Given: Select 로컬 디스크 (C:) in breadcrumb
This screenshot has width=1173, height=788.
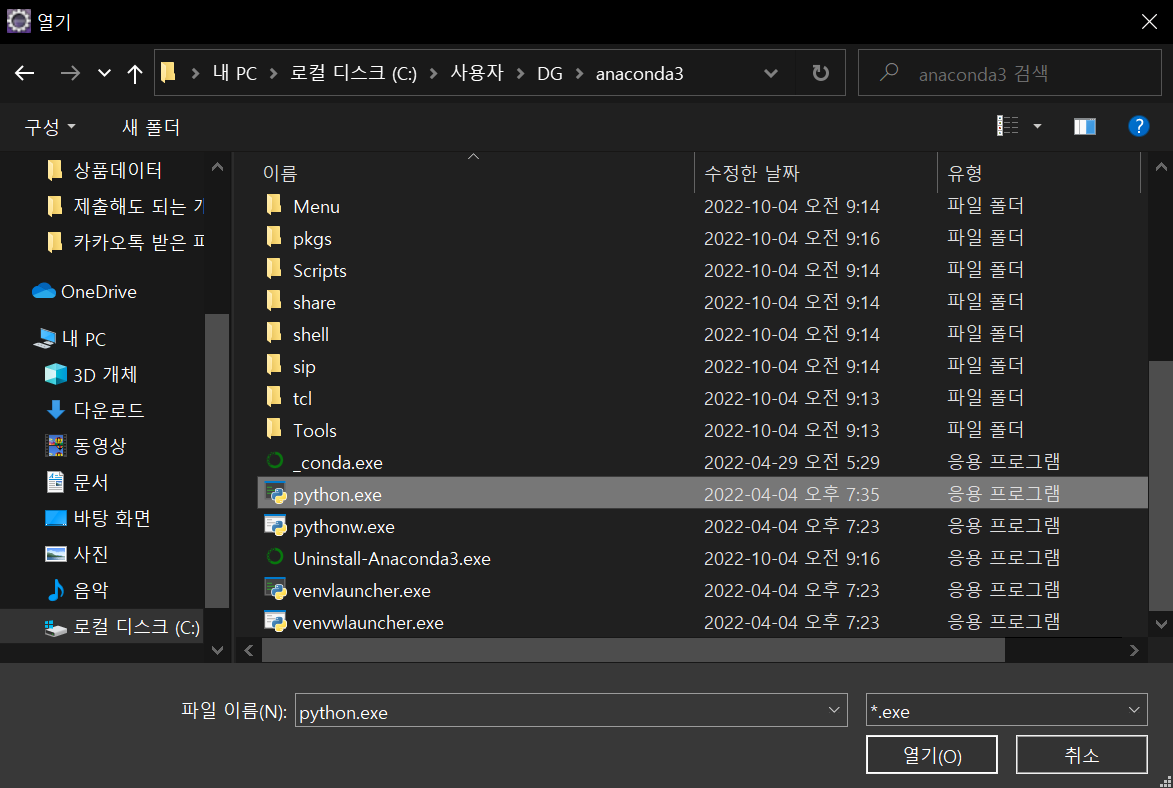Looking at the screenshot, I should point(353,73).
